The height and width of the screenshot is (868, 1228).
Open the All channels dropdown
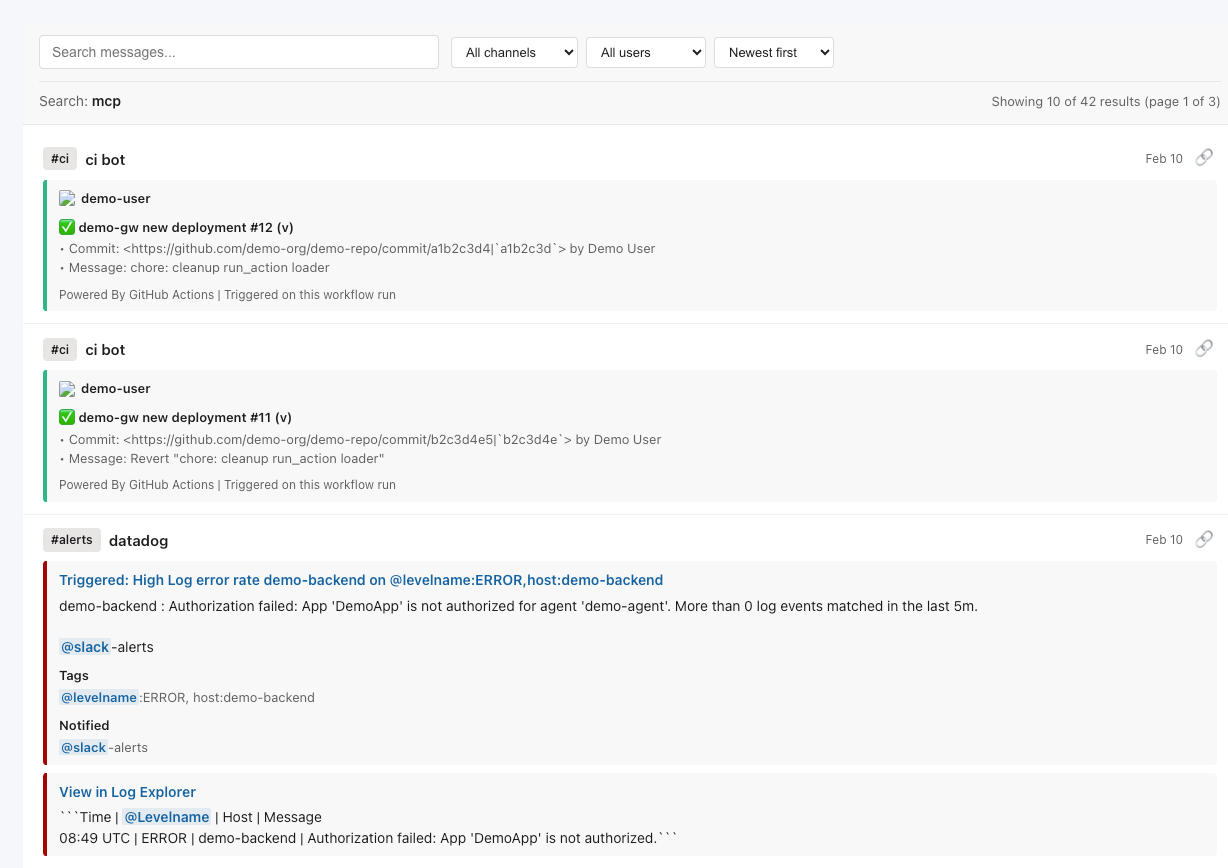[x=514, y=52]
